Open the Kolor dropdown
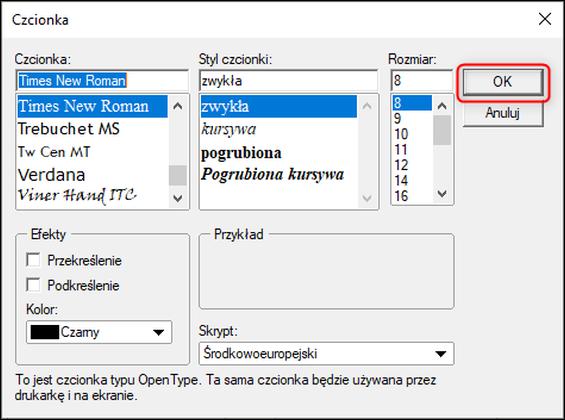The height and width of the screenshot is (420, 565). point(99,332)
